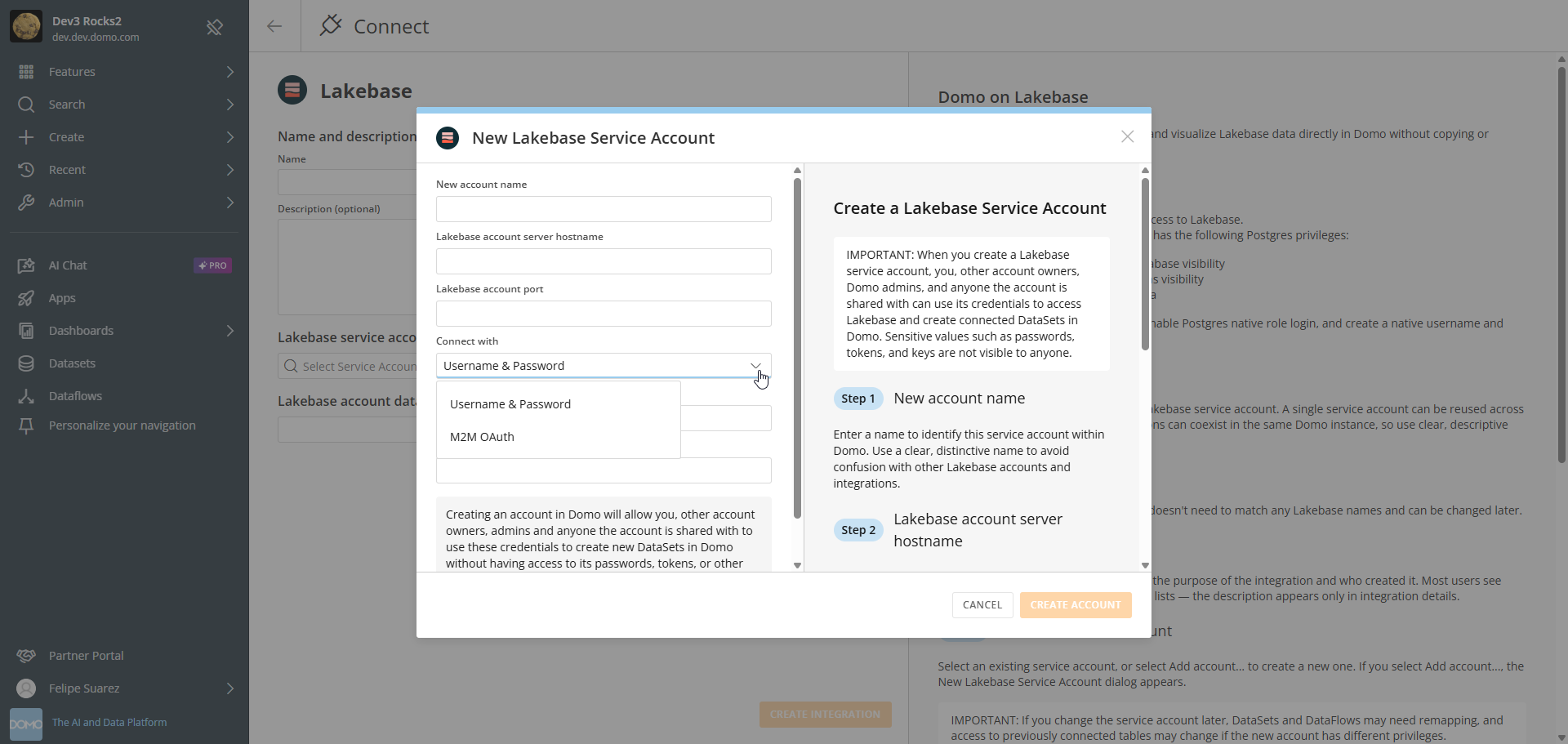Expand the Felipe Suarez user menu chevron
The image size is (1568, 744).
tap(230, 688)
